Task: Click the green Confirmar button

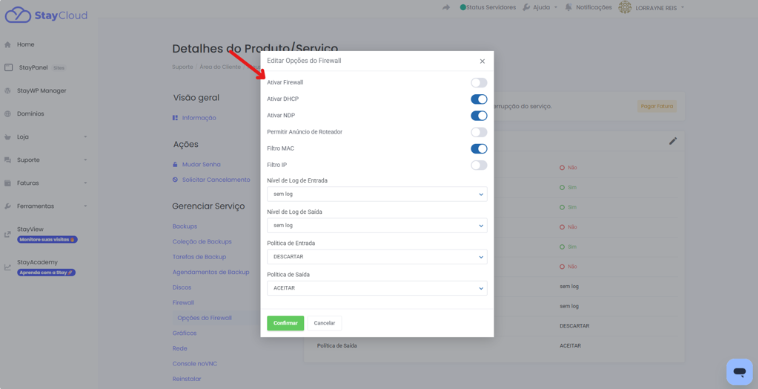Action: pos(285,323)
